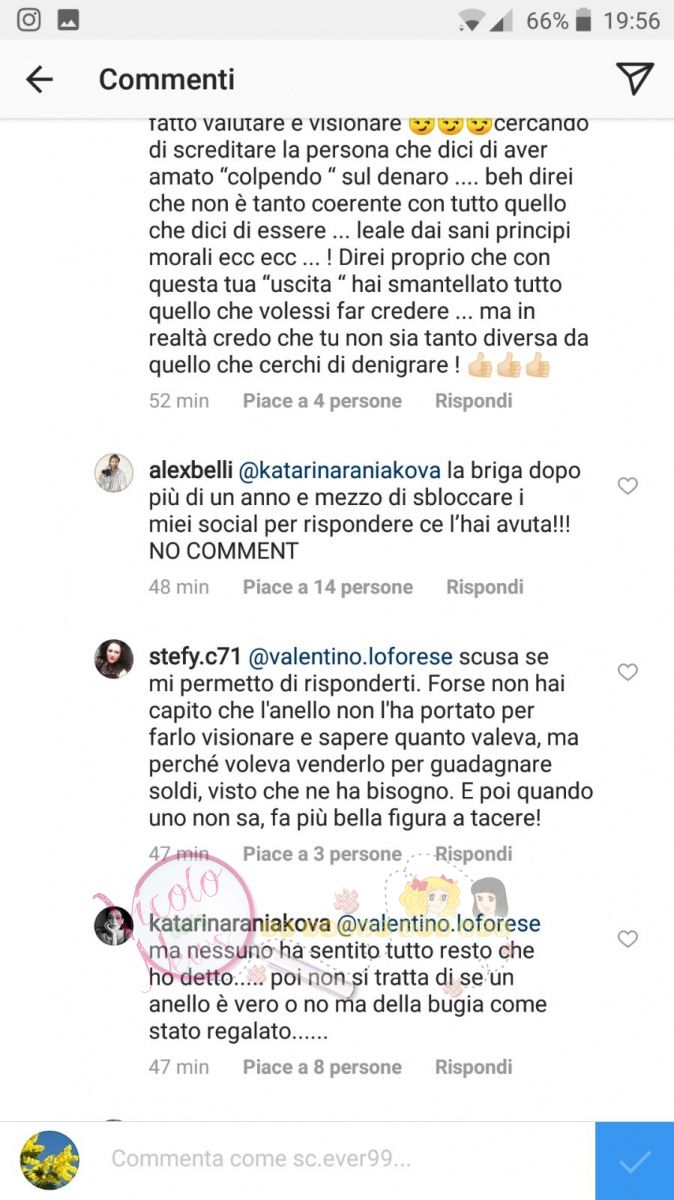The height and width of the screenshot is (1200, 674).
Task: Like alexbelli's comment with the heart
Action: coord(628,487)
